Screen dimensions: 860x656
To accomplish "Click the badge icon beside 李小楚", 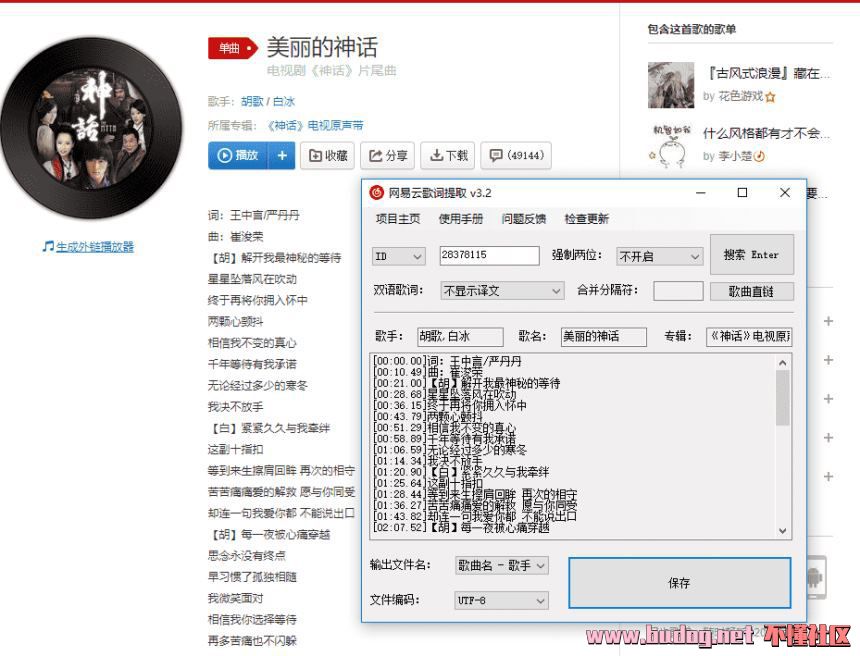I will 760,157.
